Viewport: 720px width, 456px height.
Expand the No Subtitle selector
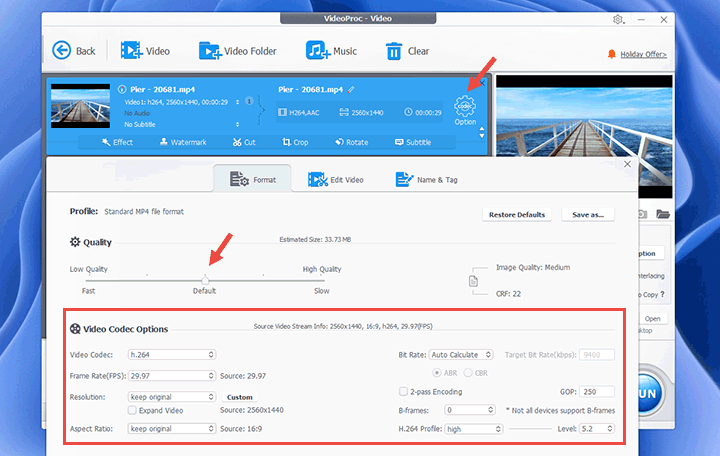pyautogui.click(x=237, y=124)
